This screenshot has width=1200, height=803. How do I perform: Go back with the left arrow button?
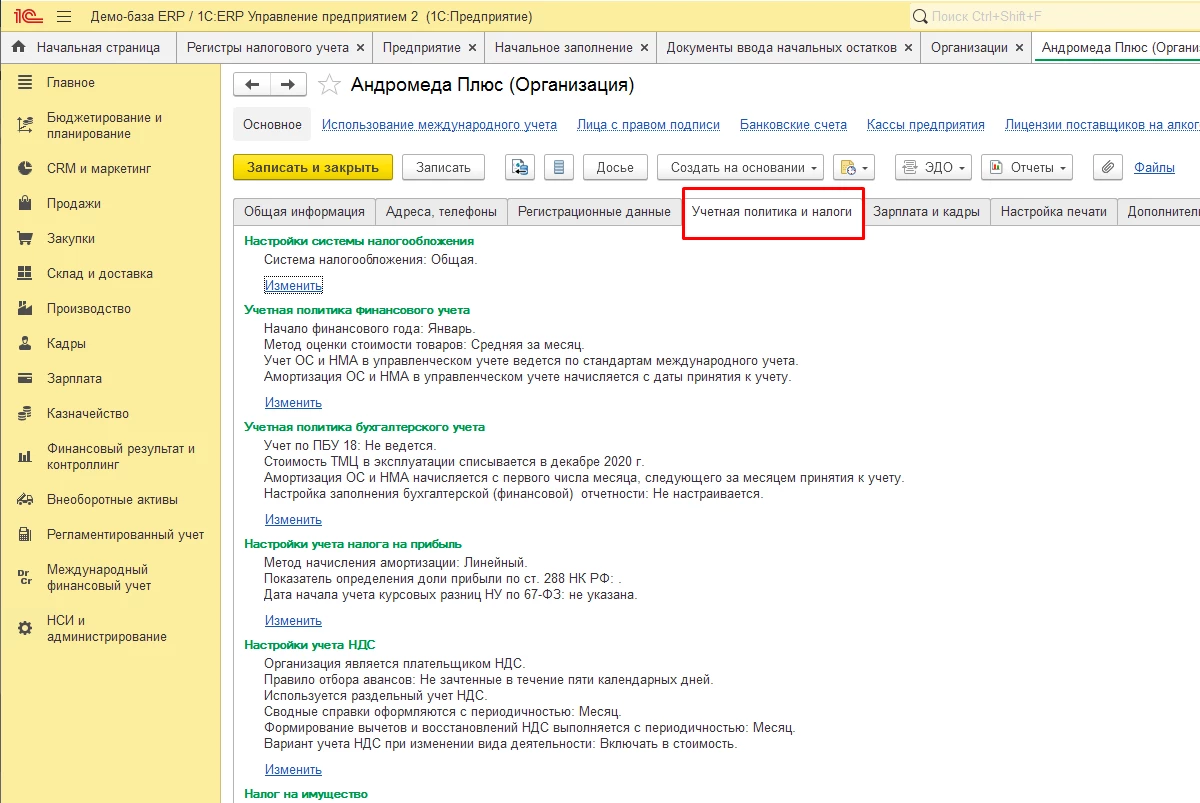[x=252, y=85]
